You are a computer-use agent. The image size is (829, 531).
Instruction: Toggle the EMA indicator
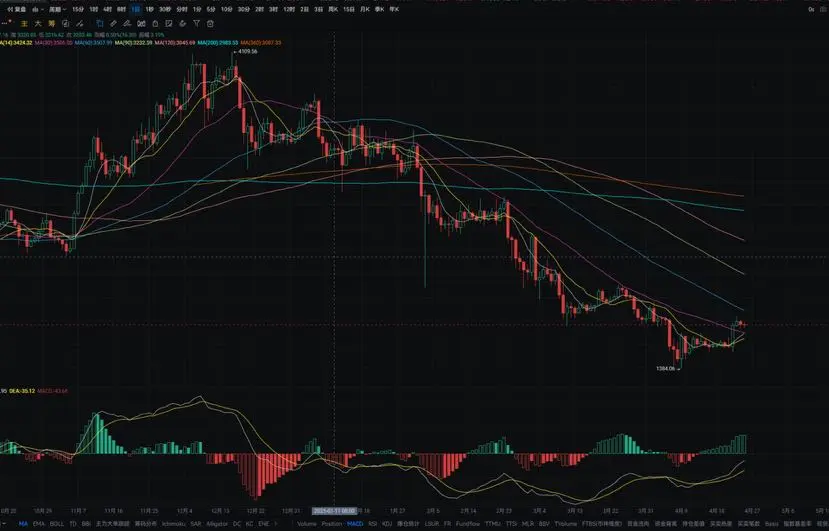[x=39, y=524]
